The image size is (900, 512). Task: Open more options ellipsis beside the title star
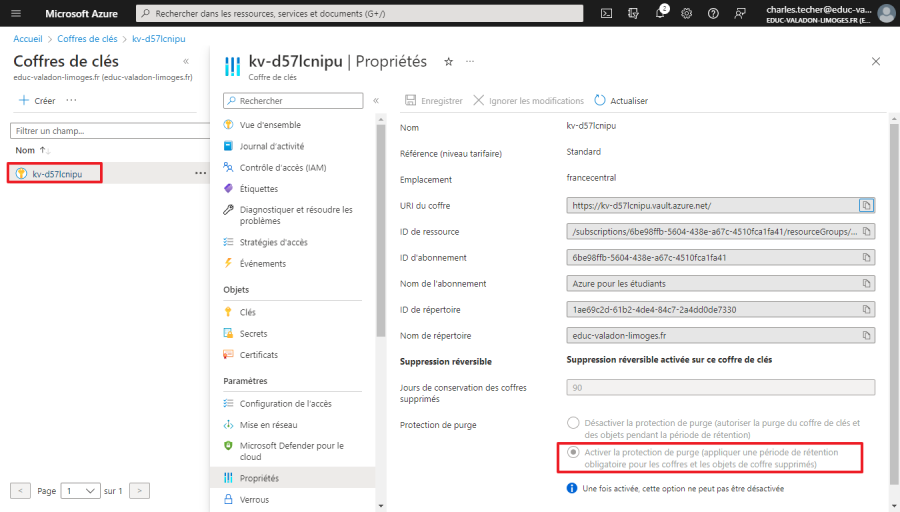pyautogui.click(x=470, y=61)
